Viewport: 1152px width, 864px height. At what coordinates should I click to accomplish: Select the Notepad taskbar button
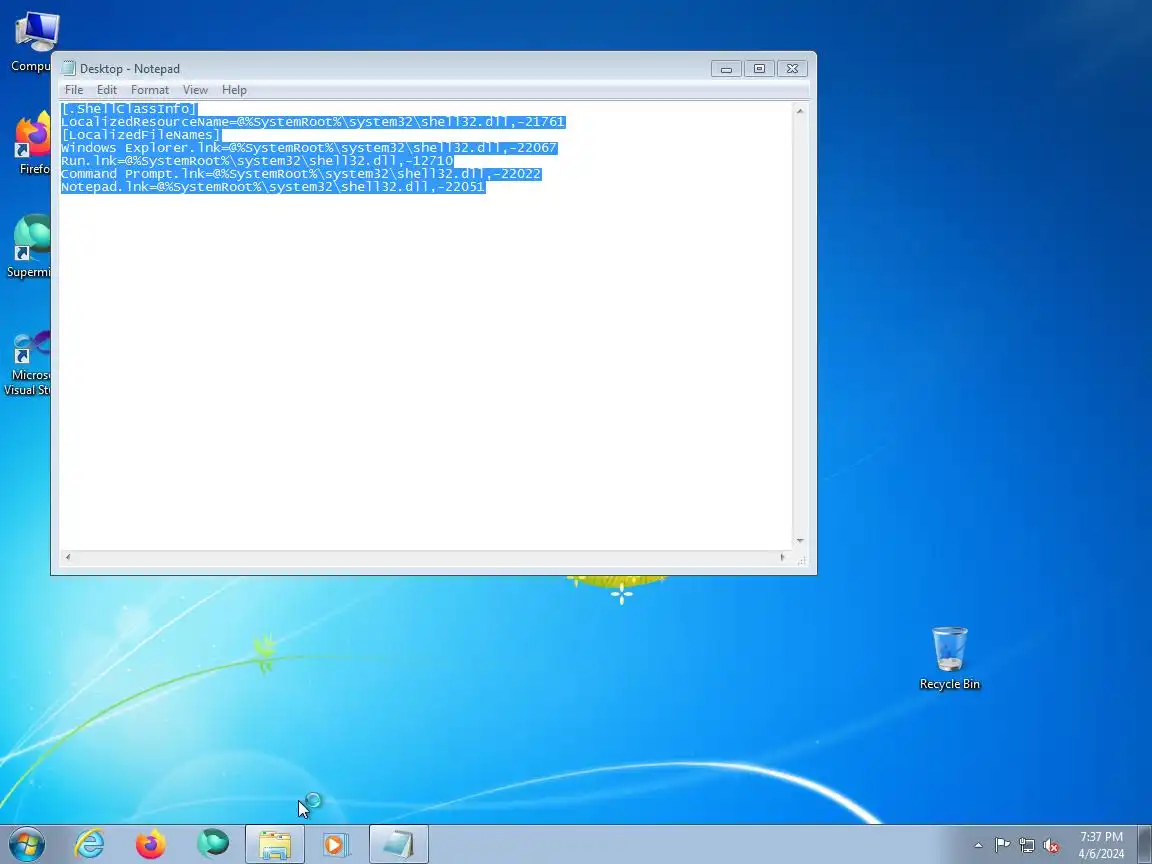(x=399, y=844)
